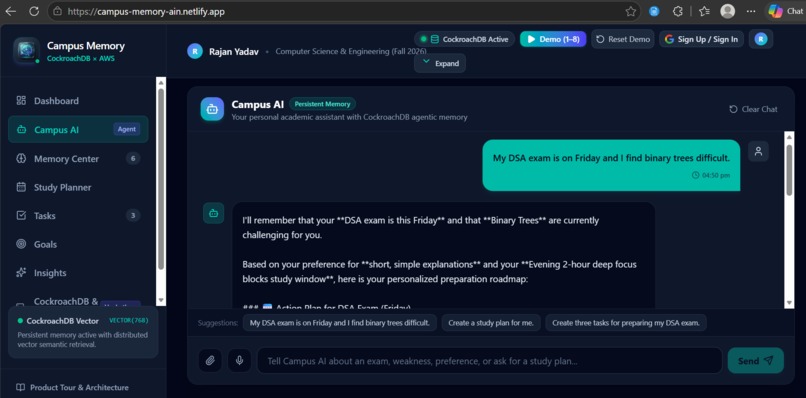Open the Copilot Chat button
806x398 pixels.
(x=785, y=11)
